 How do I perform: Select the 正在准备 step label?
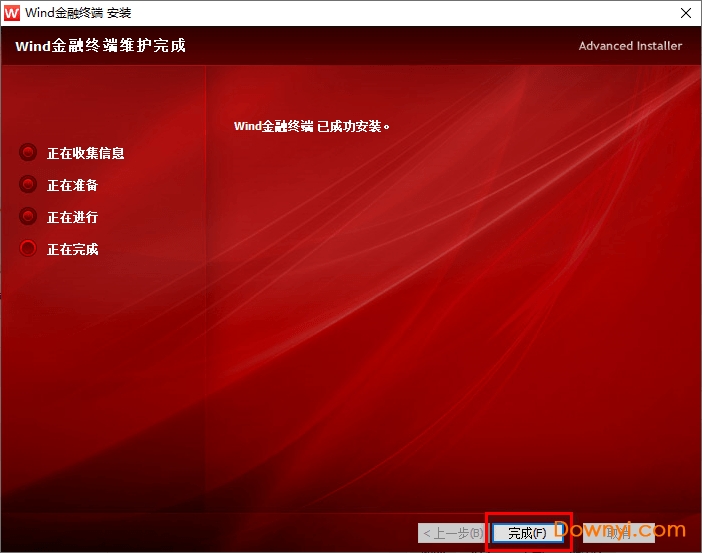(73, 185)
